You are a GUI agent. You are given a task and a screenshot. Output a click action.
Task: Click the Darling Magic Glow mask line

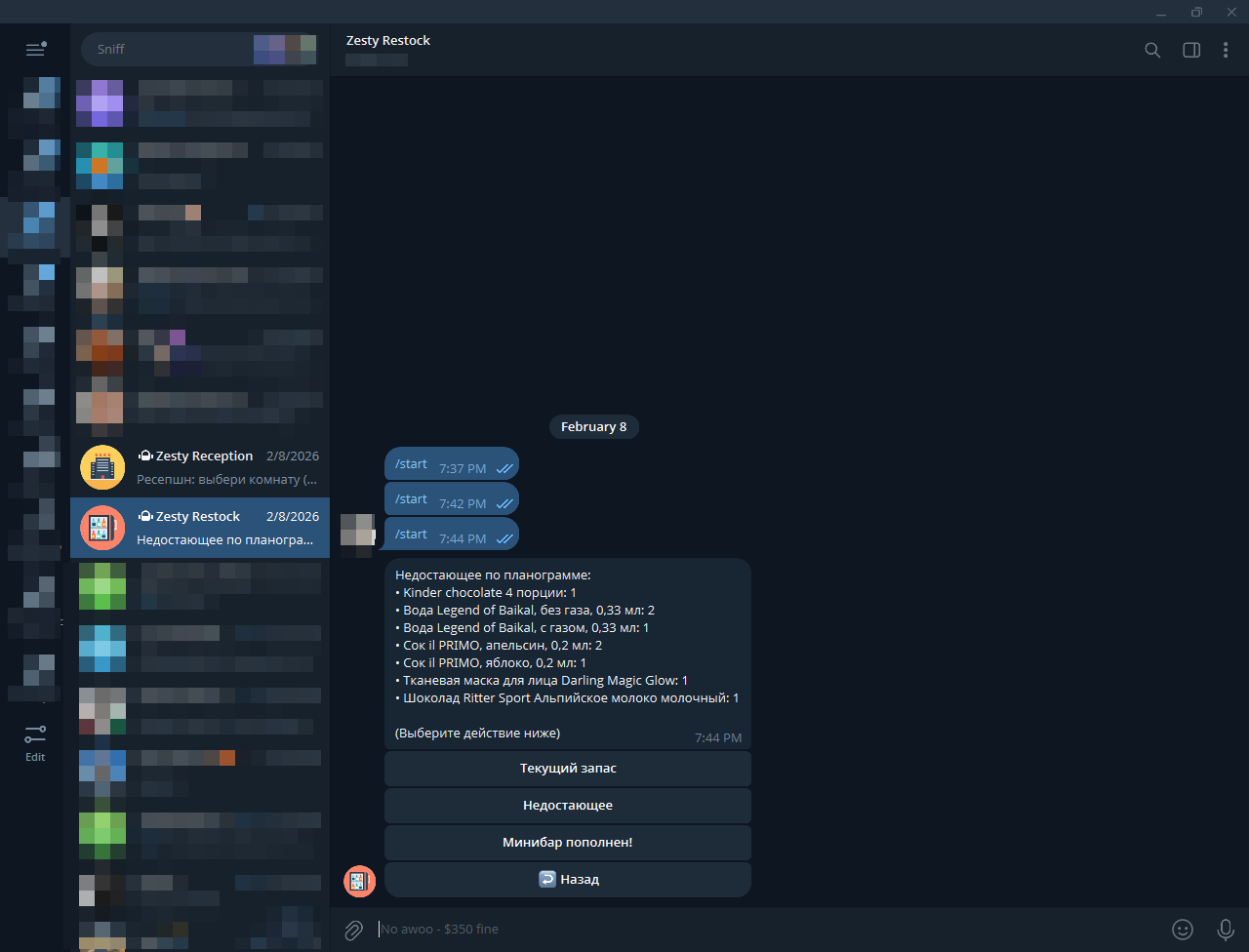point(542,681)
